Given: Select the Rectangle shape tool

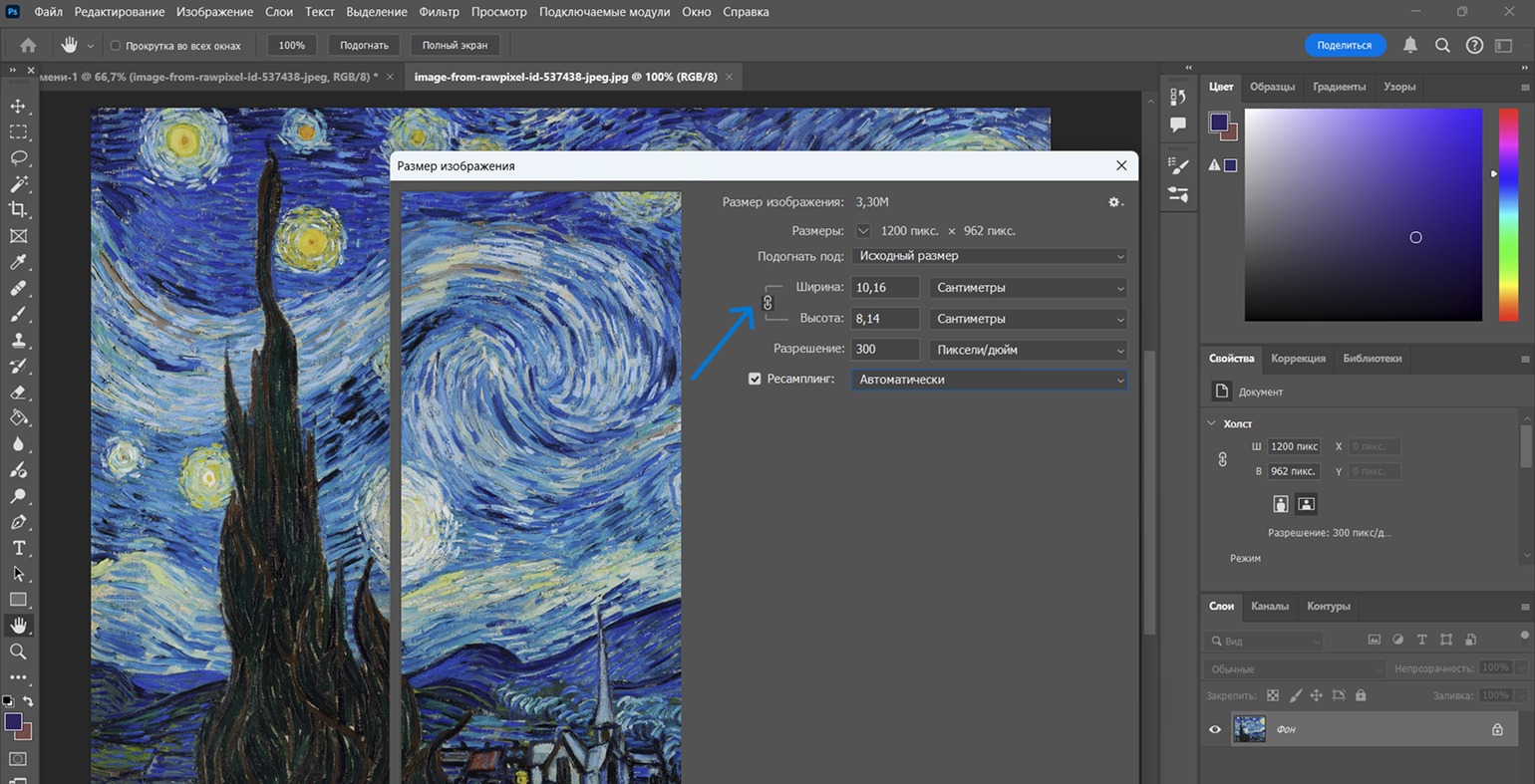Looking at the screenshot, I should 18,600.
